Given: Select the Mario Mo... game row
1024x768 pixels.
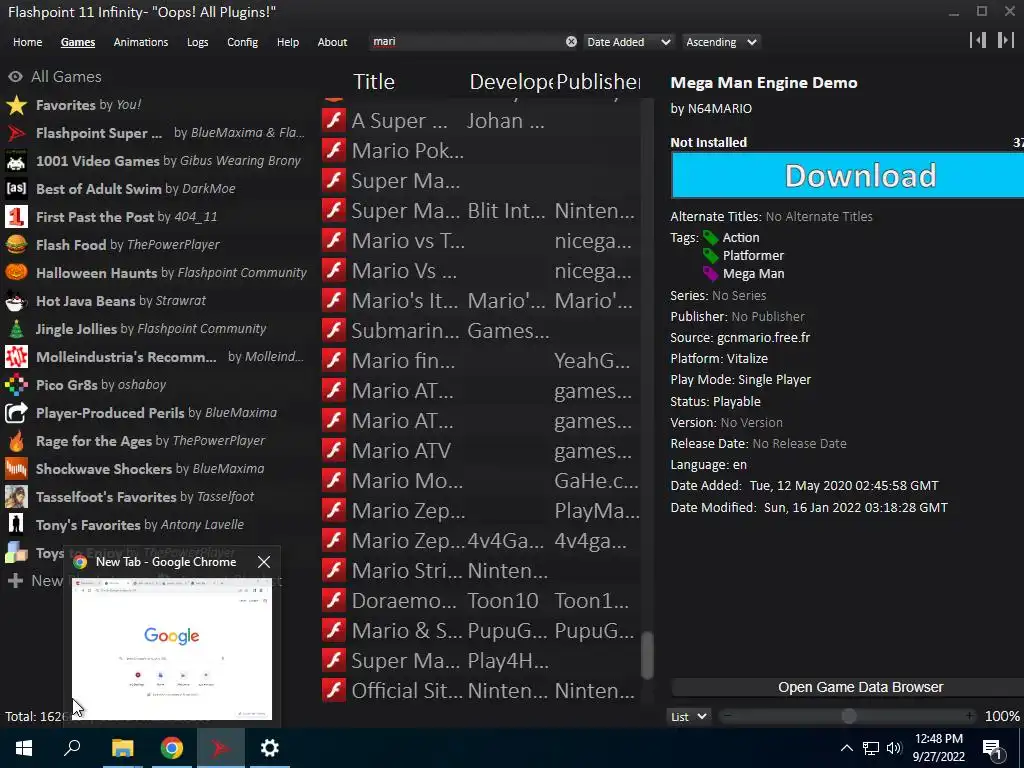Looking at the screenshot, I should 481,481.
